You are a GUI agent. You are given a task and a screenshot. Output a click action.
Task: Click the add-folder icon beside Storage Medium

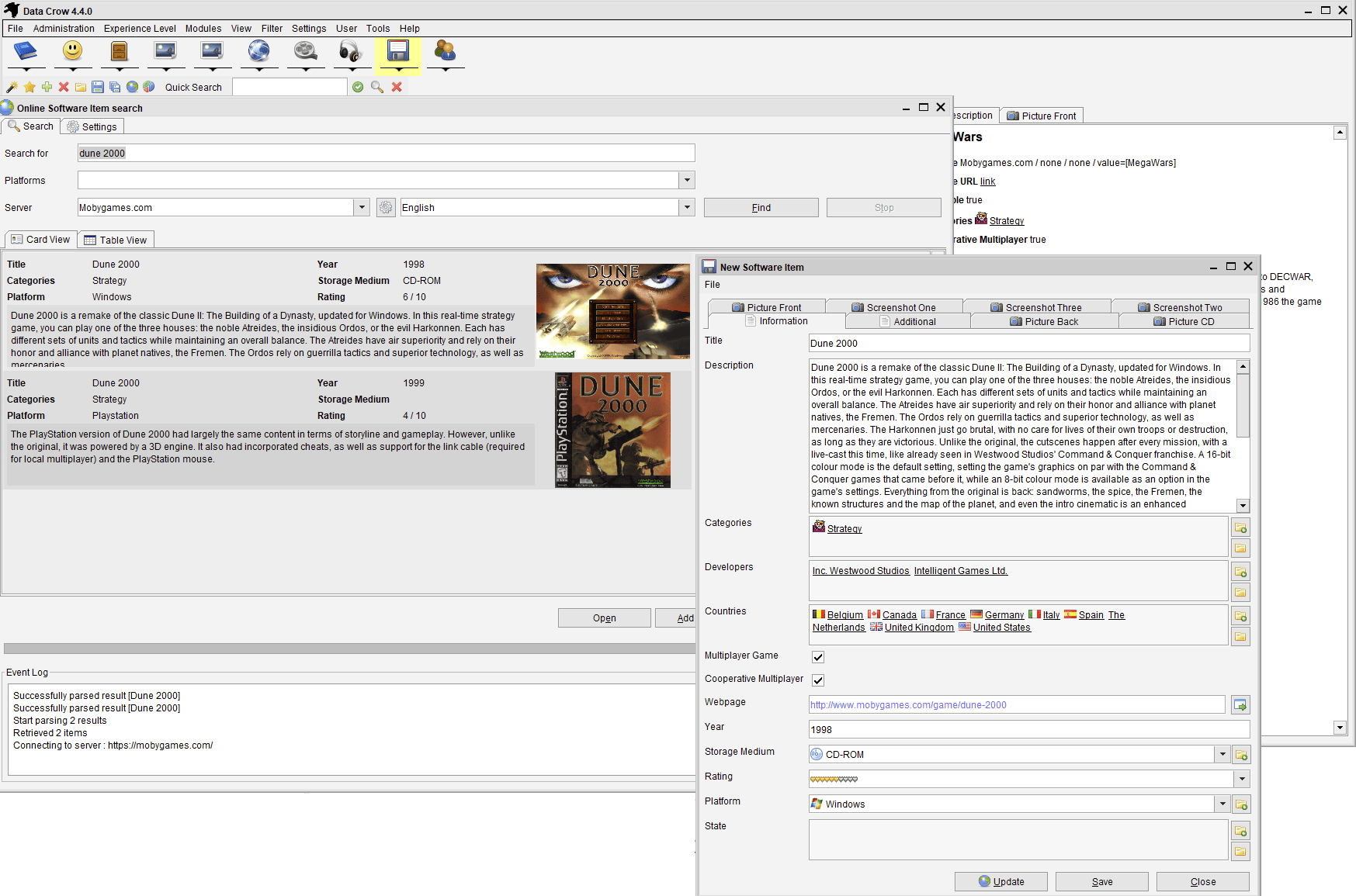click(x=1241, y=755)
